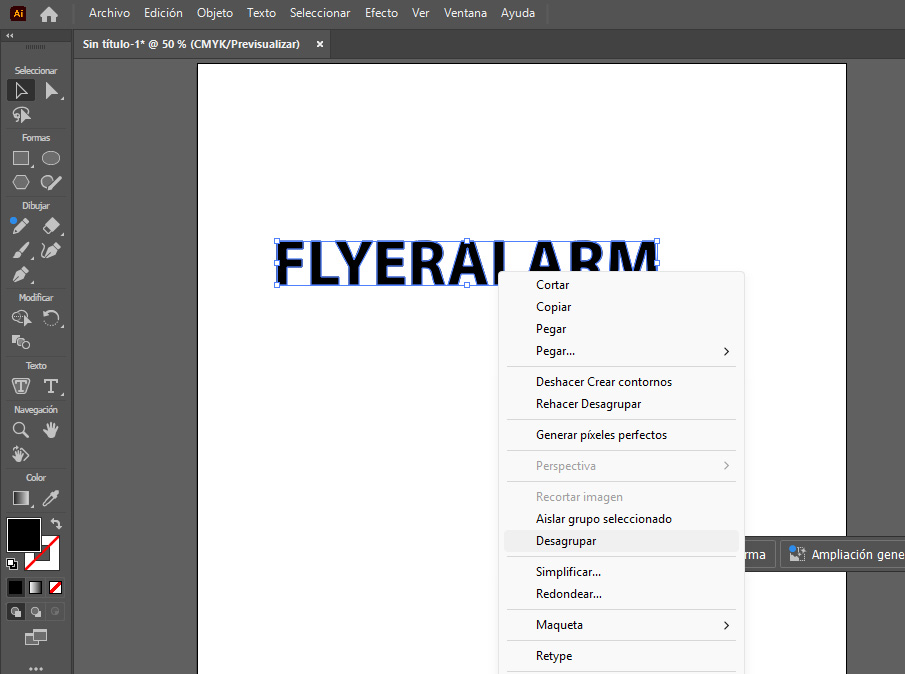Choose Desagrupar from context menu

click(566, 541)
